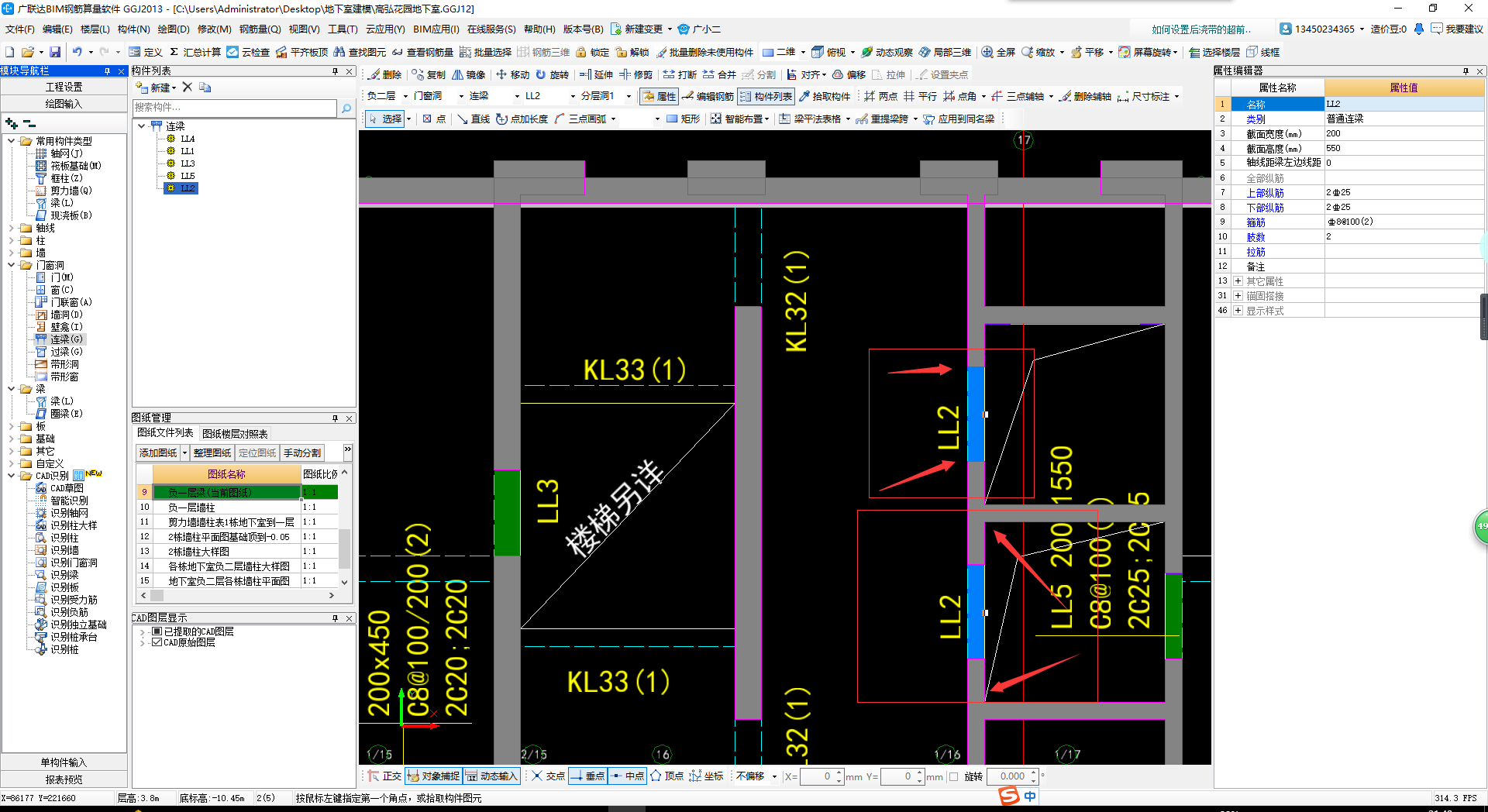Switch to 图纸文件列表 tab
The width and height of the screenshot is (1488, 812).
[165, 433]
